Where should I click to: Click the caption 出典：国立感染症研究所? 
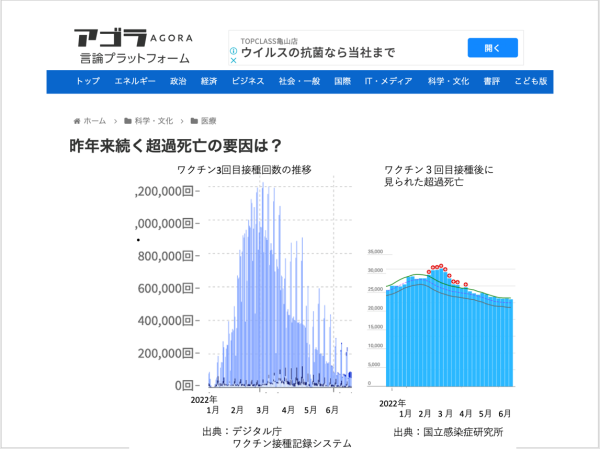(448, 433)
